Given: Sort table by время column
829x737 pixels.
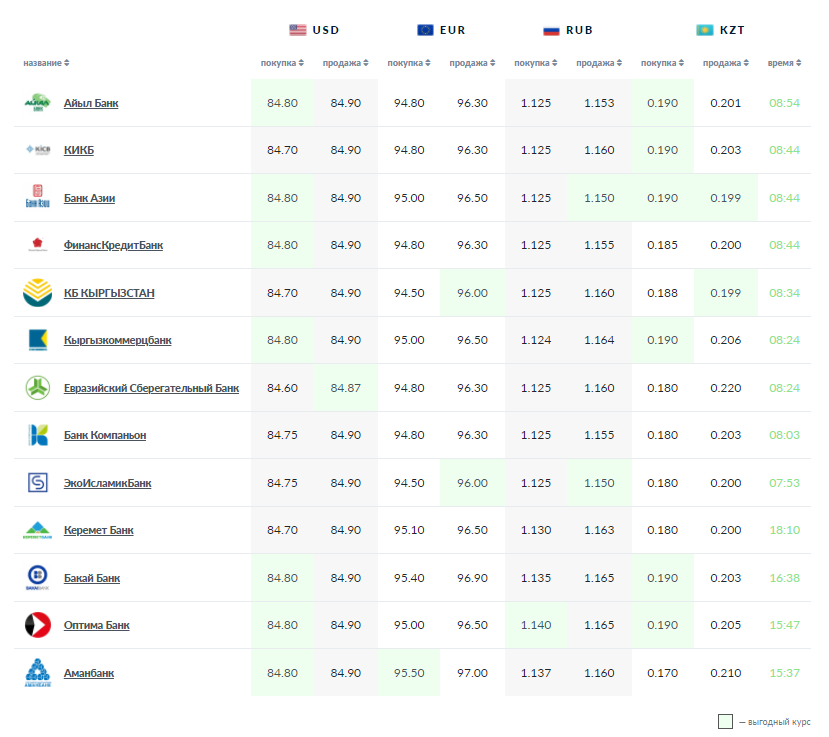Looking at the screenshot, I should click(784, 63).
